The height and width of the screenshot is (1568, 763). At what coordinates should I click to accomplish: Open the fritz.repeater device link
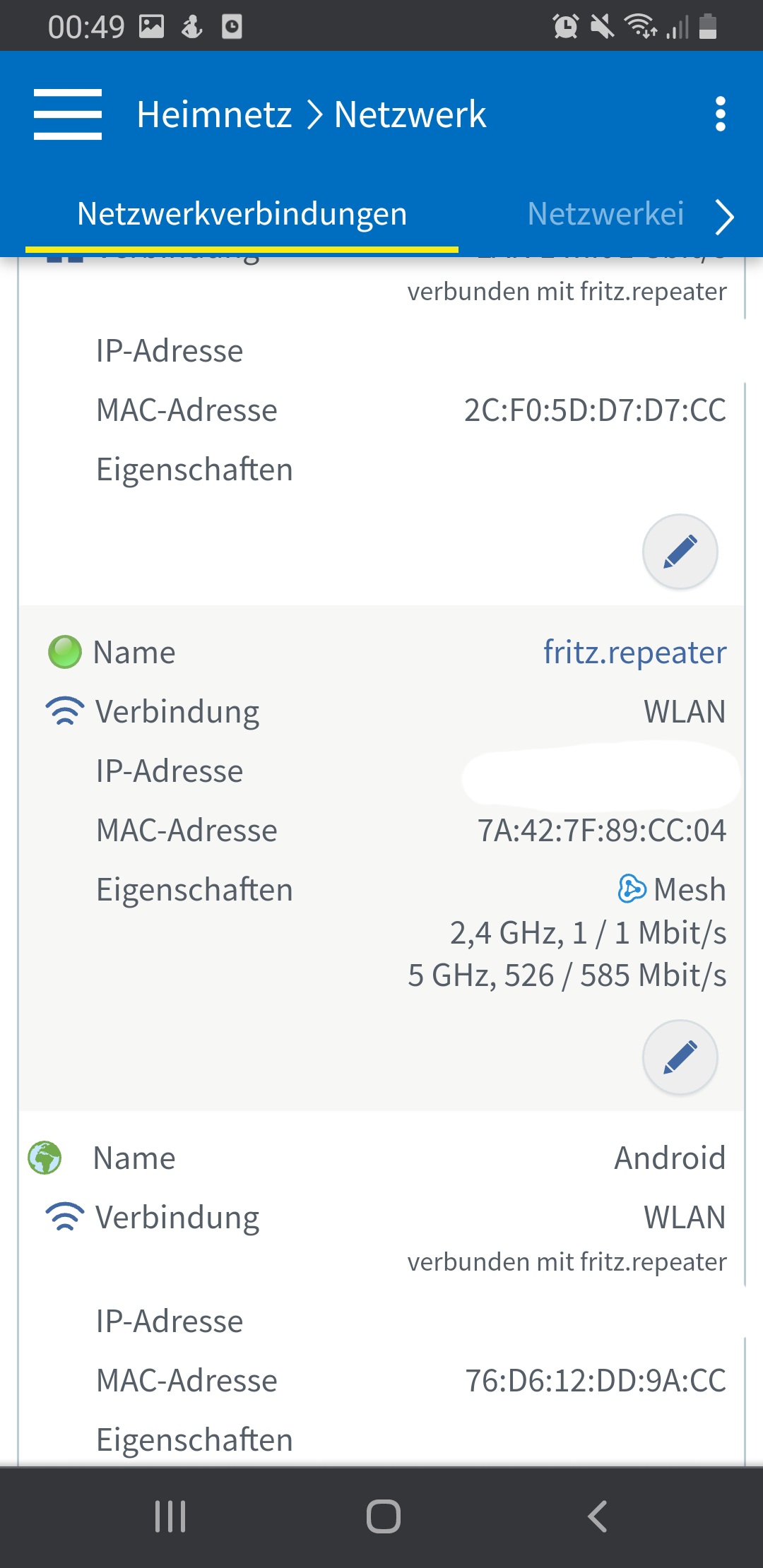pos(634,652)
